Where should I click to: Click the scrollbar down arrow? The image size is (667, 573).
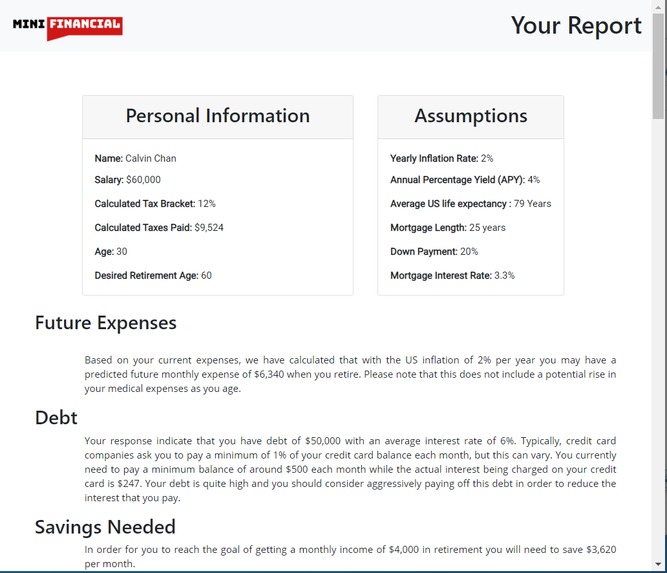[659, 564]
